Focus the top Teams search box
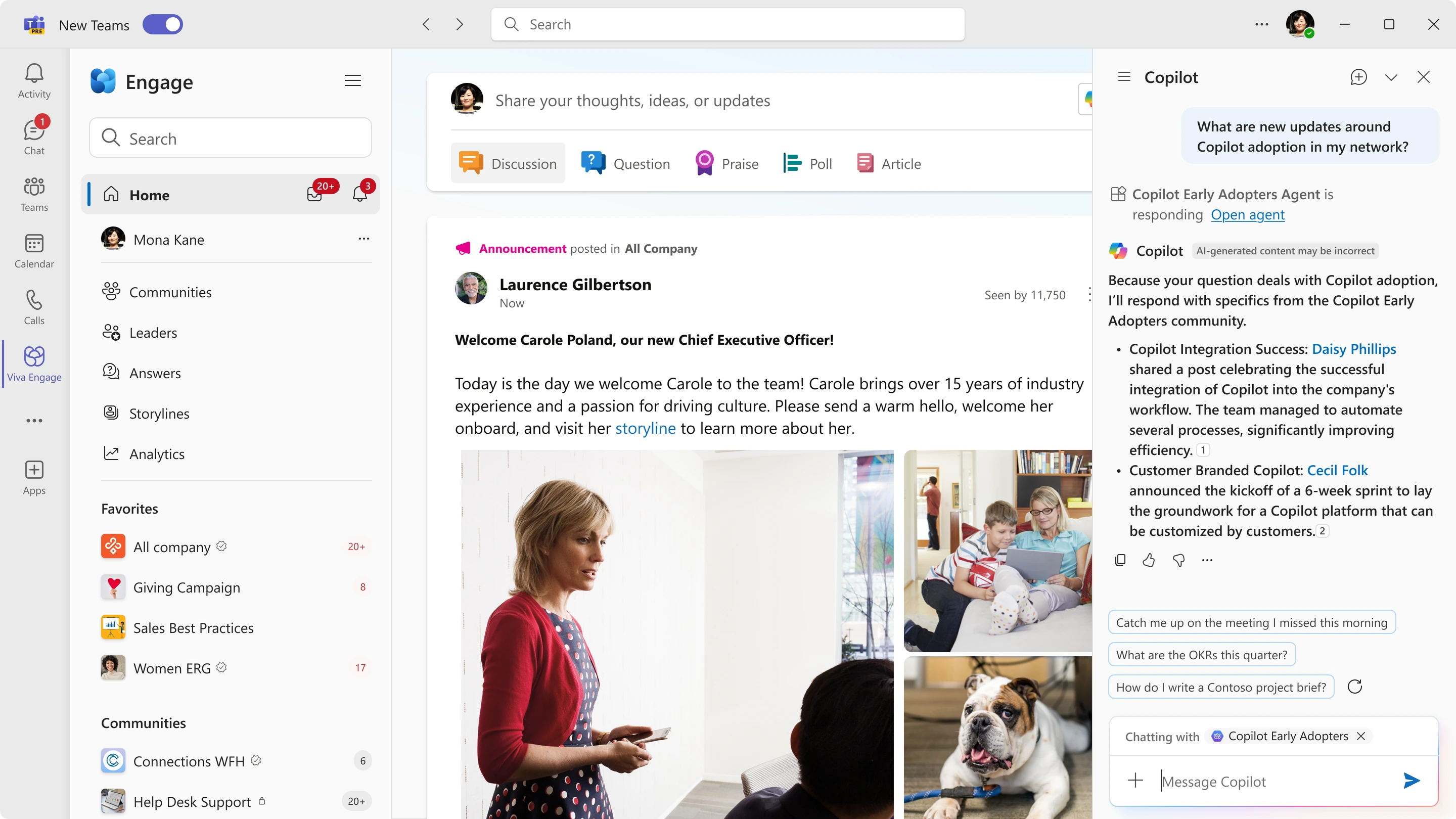1456x819 pixels. click(x=727, y=24)
